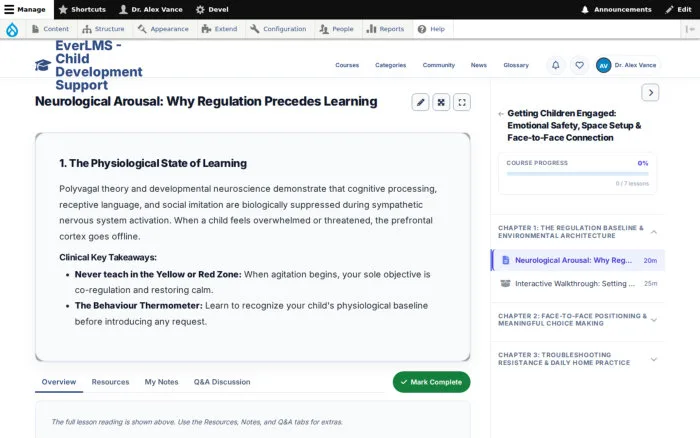Viewport: 700px width, 438px height.
Task: Expand Chapter 2 Face-to-Face Positioning section
Action: point(577,320)
